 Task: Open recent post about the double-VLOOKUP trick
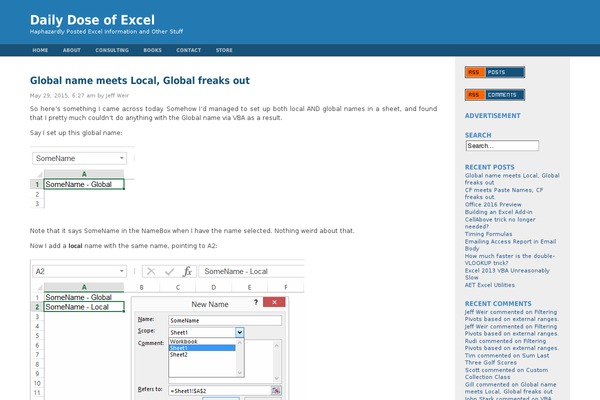[x=509, y=259]
